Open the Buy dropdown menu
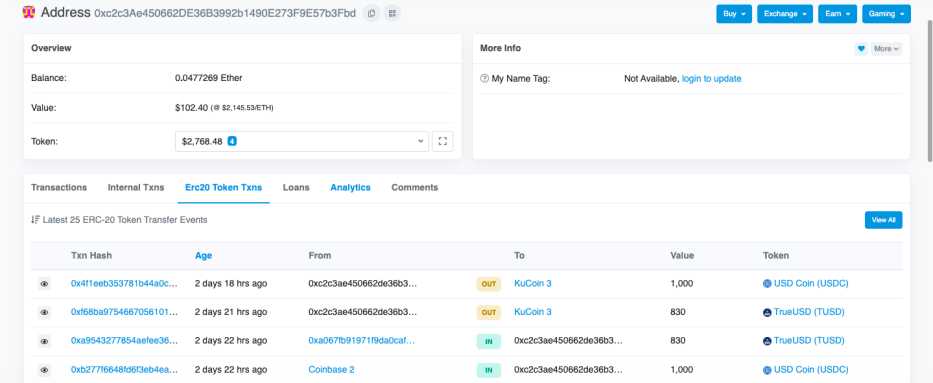 734,14
